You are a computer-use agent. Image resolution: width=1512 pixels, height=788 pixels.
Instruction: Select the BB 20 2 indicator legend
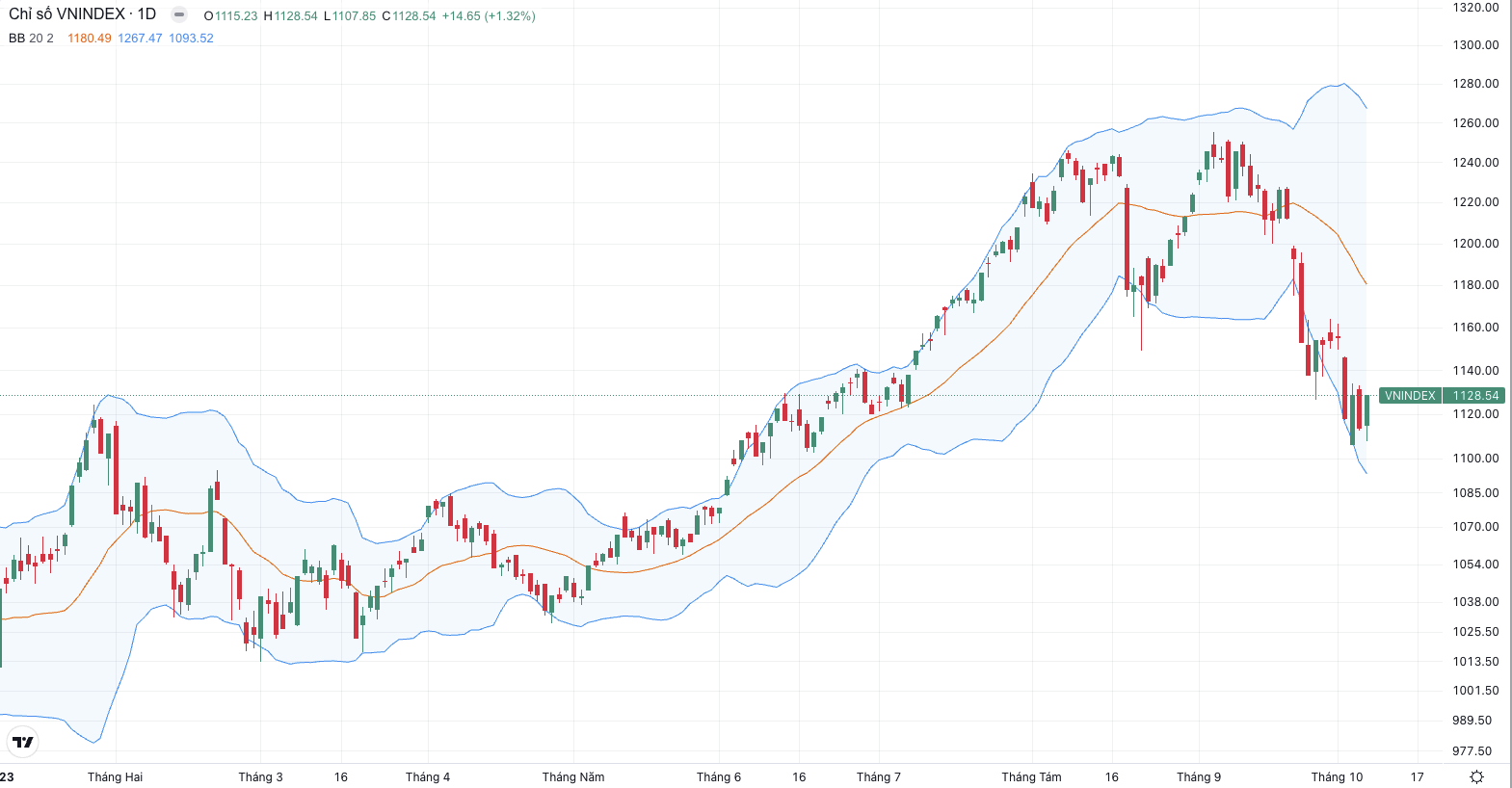click(x=31, y=39)
